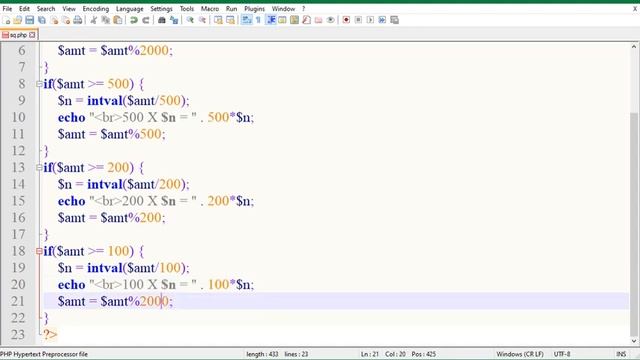Open the Folder as Workspace icon
This screenshot has width=640, height=360.
(x=318, y=20)
